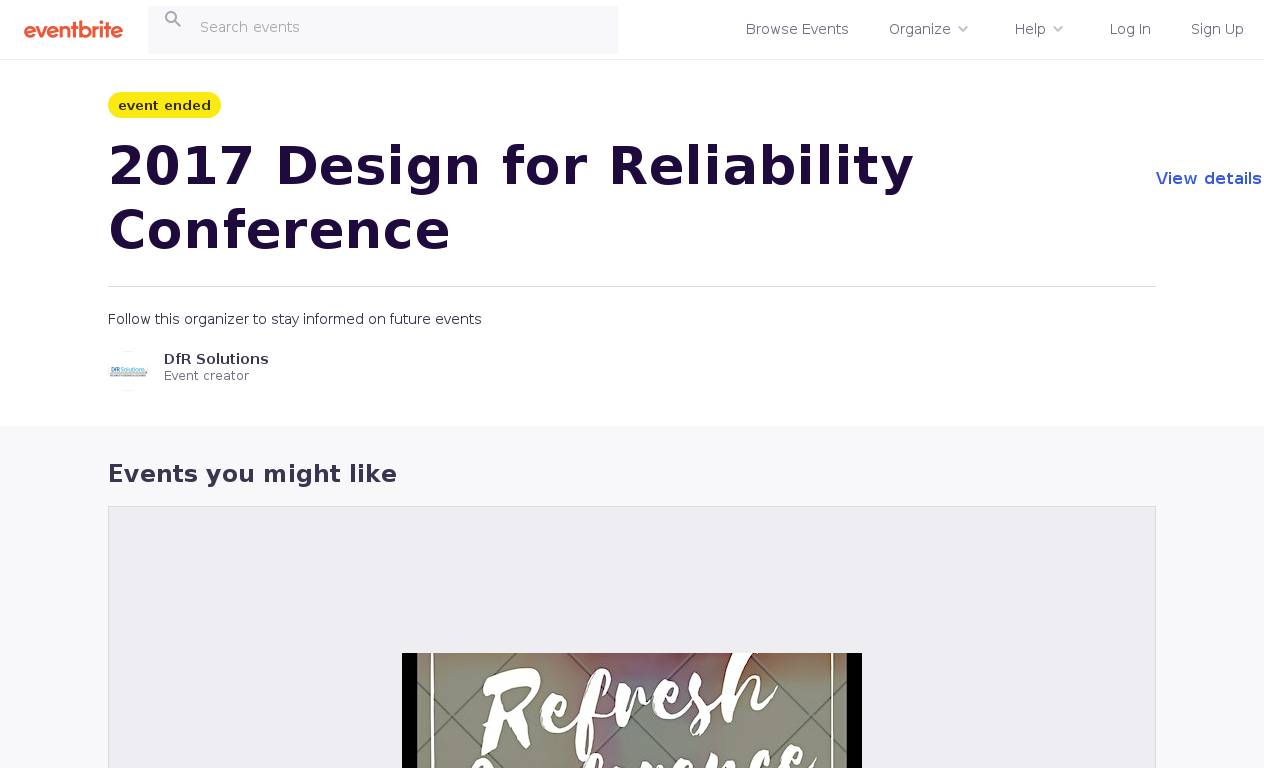The height and width of the screenshot is (768, 1264).
Task: Open the Organize menu
Action: pos(919,30)
